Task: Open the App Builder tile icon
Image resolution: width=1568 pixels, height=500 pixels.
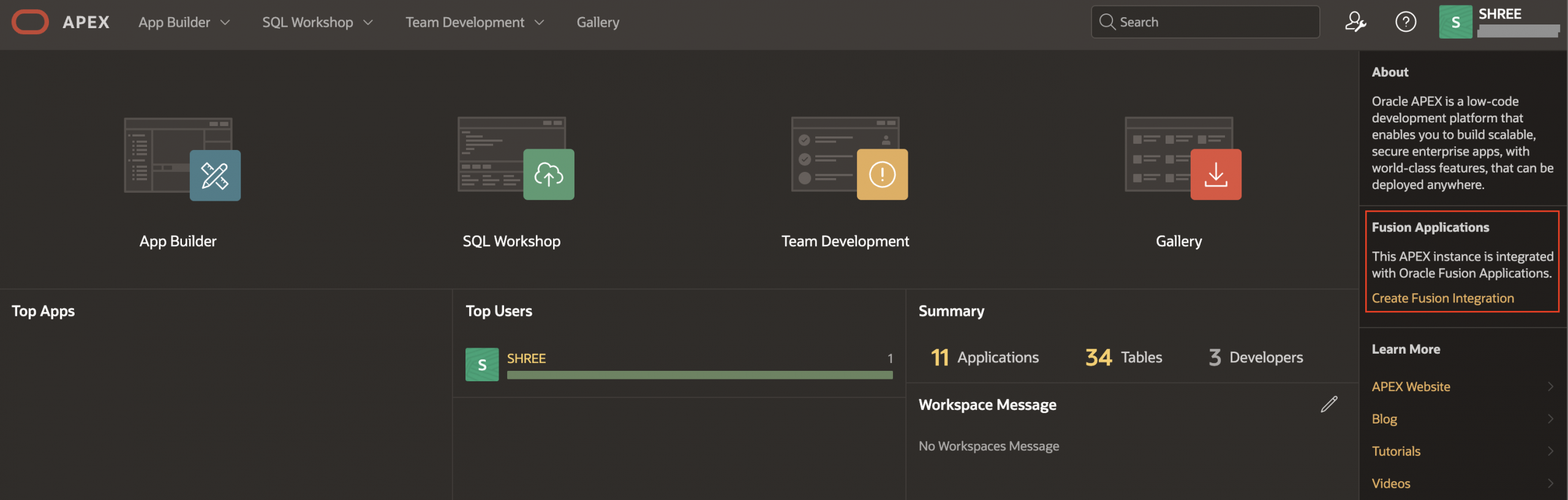Action: [214, 175]
